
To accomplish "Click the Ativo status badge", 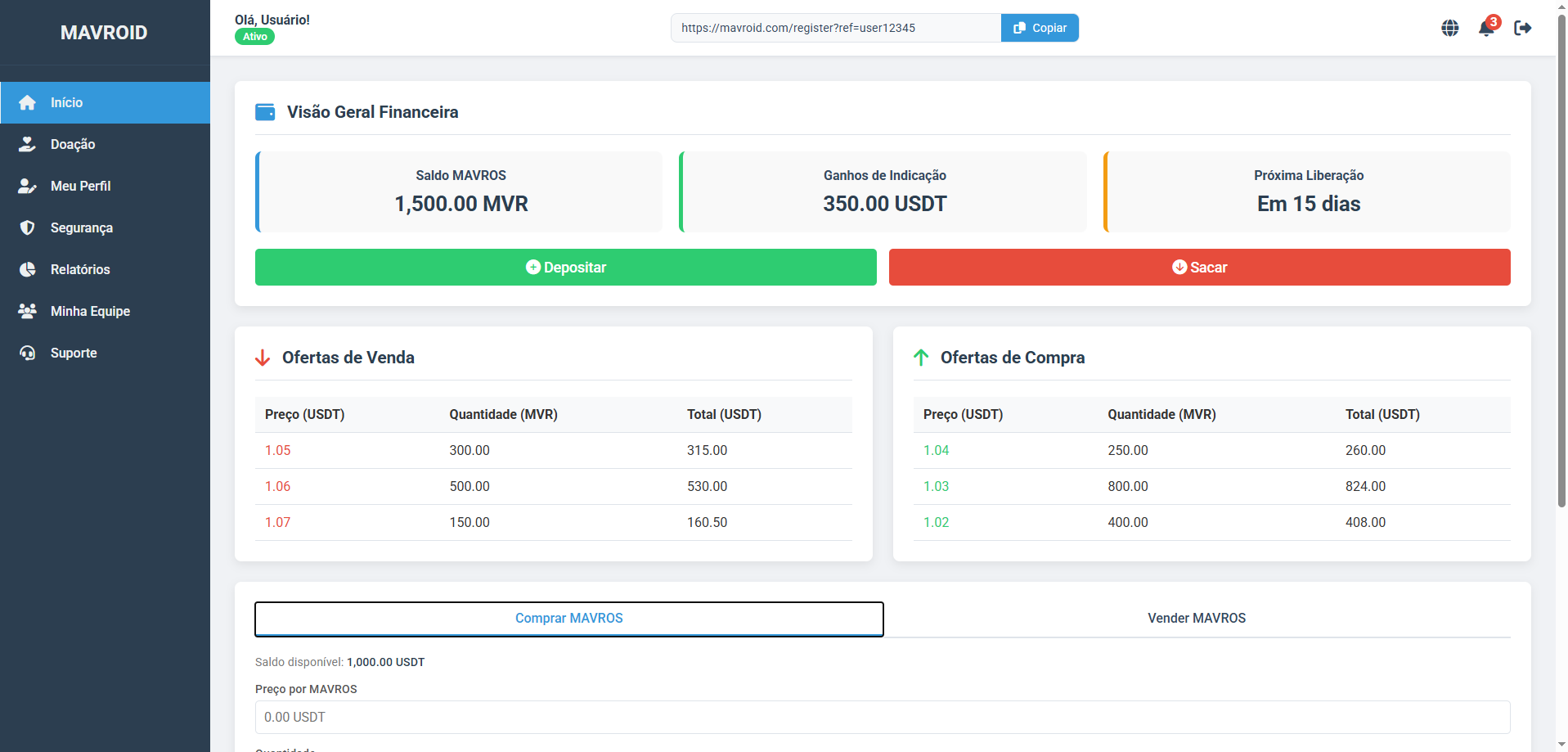I will (254, 36).
